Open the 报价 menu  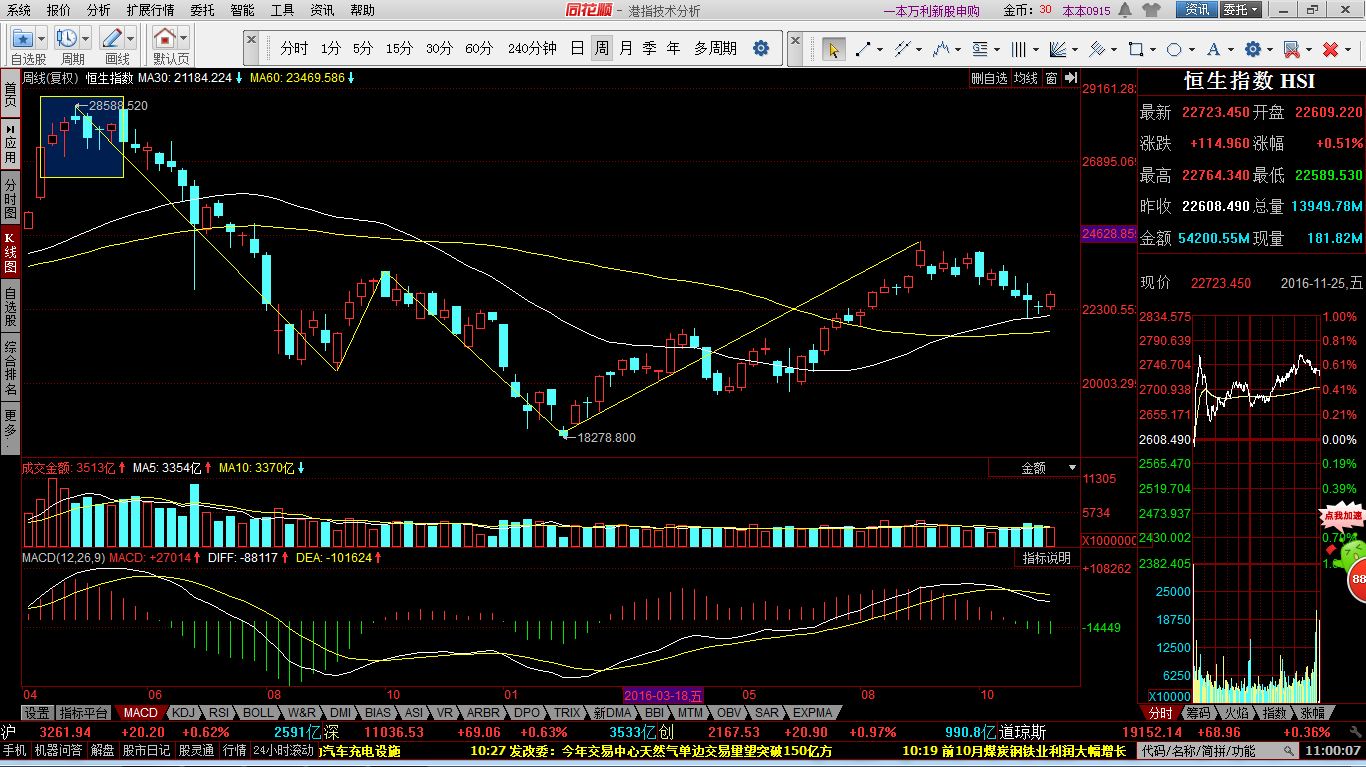tap(59, 10)
